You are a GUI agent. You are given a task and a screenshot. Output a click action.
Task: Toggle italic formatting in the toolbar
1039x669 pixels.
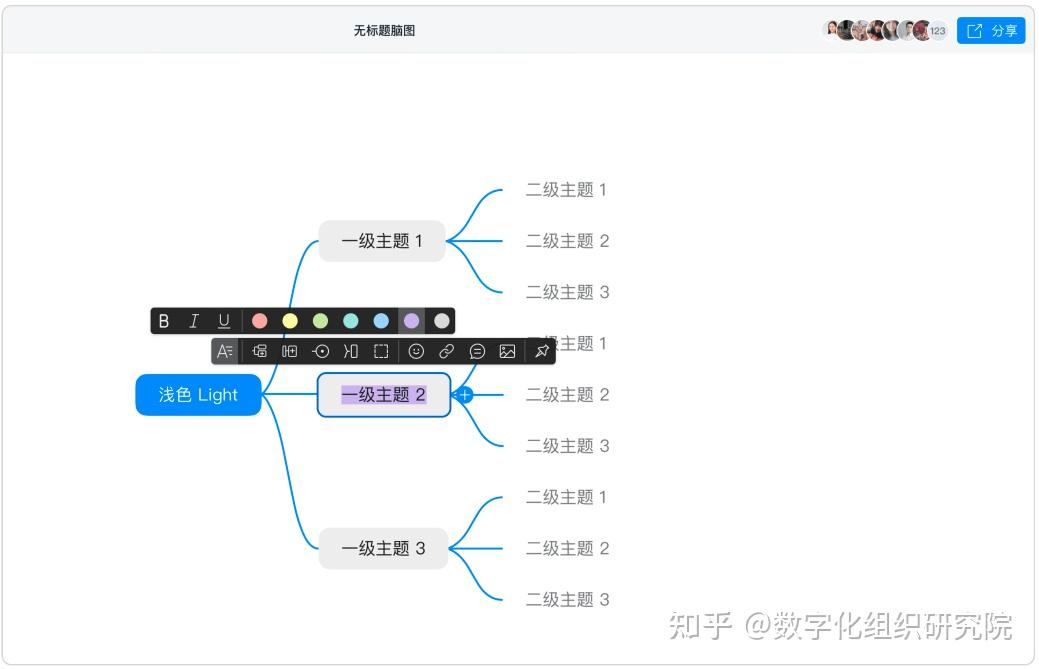point(193,321)
